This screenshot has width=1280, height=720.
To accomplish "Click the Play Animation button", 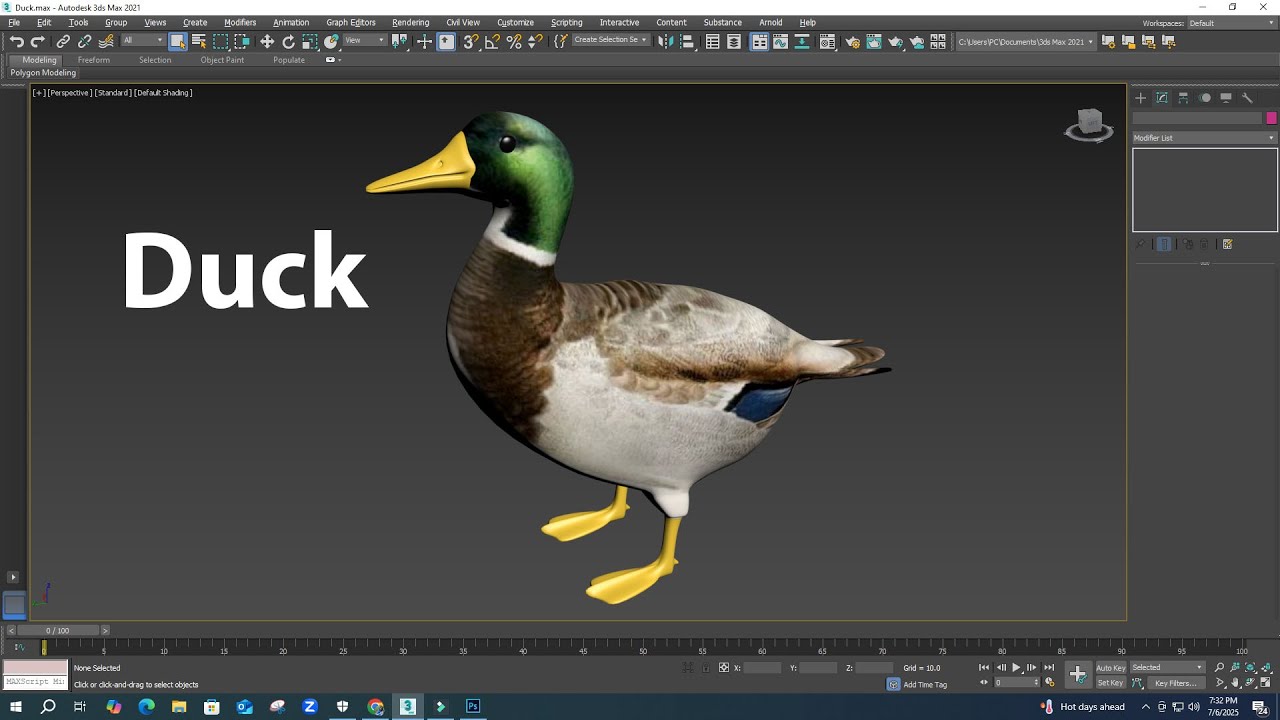I will click(1016, 667).
